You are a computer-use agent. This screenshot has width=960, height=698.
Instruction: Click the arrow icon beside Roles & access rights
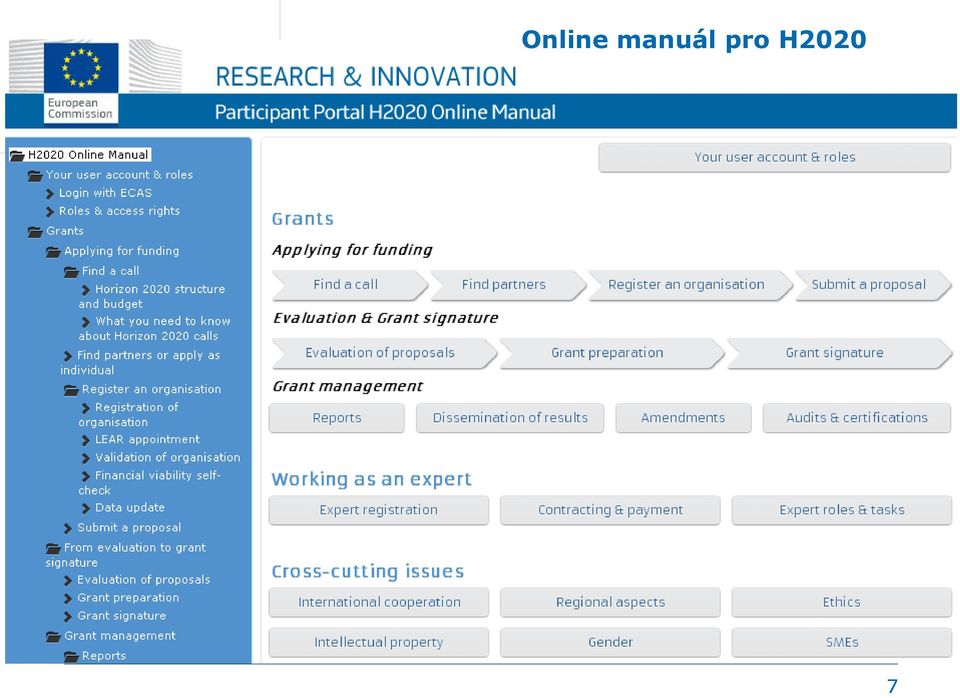pyautogui.click(x=50, y=212)
